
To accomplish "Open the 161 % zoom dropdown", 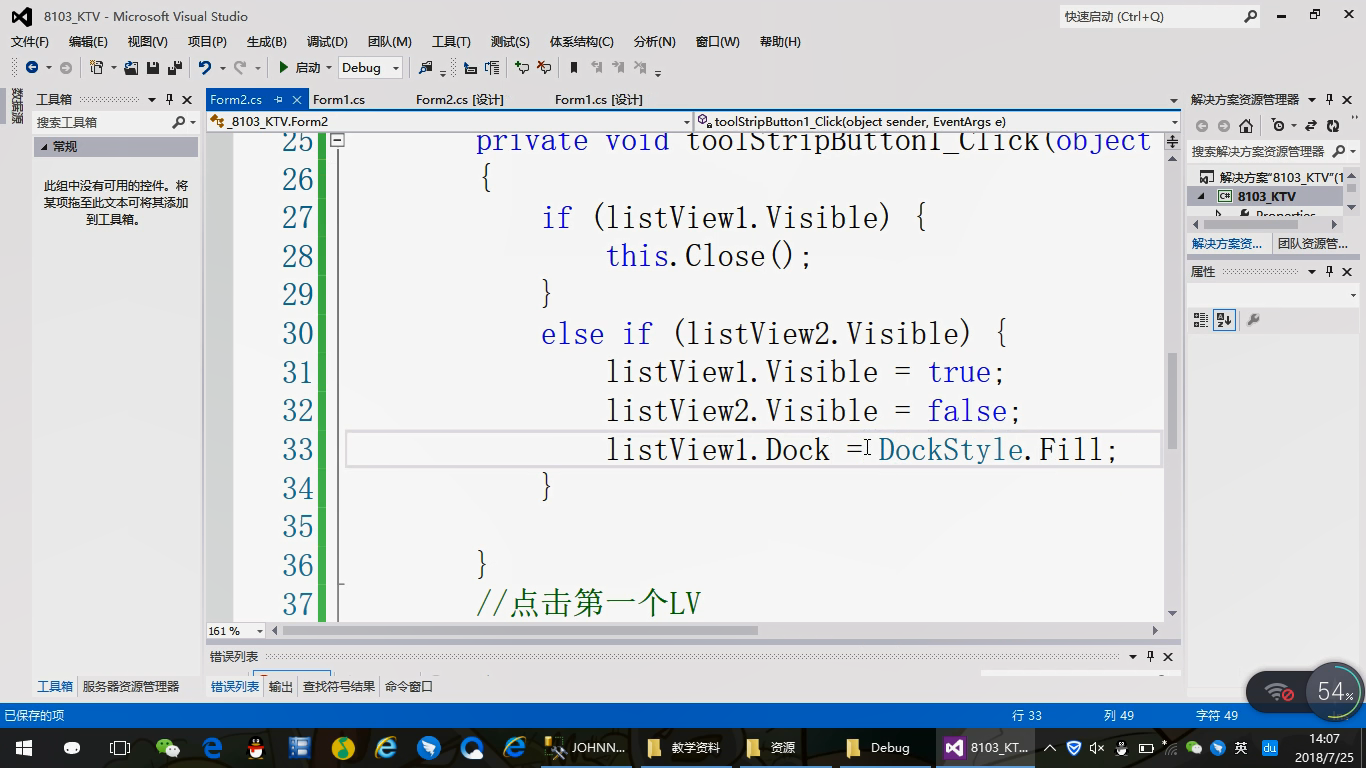I will (x=260, y=631).
